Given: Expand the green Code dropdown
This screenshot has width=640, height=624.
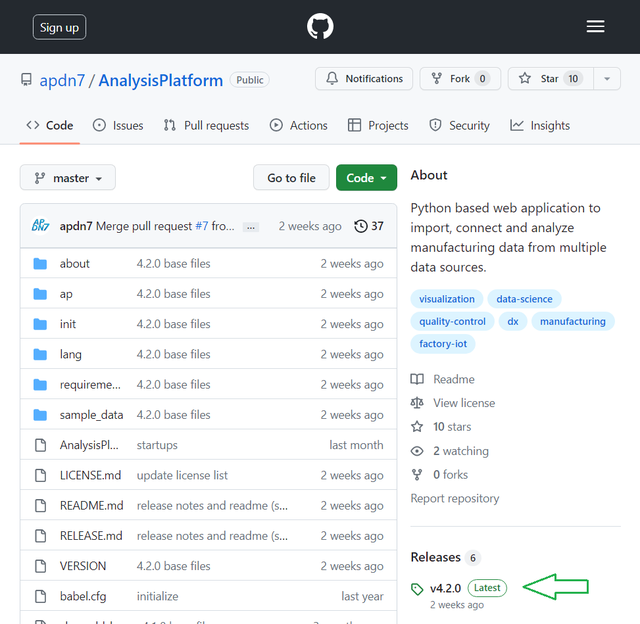Looking at the screenshot, I should 366,178.
